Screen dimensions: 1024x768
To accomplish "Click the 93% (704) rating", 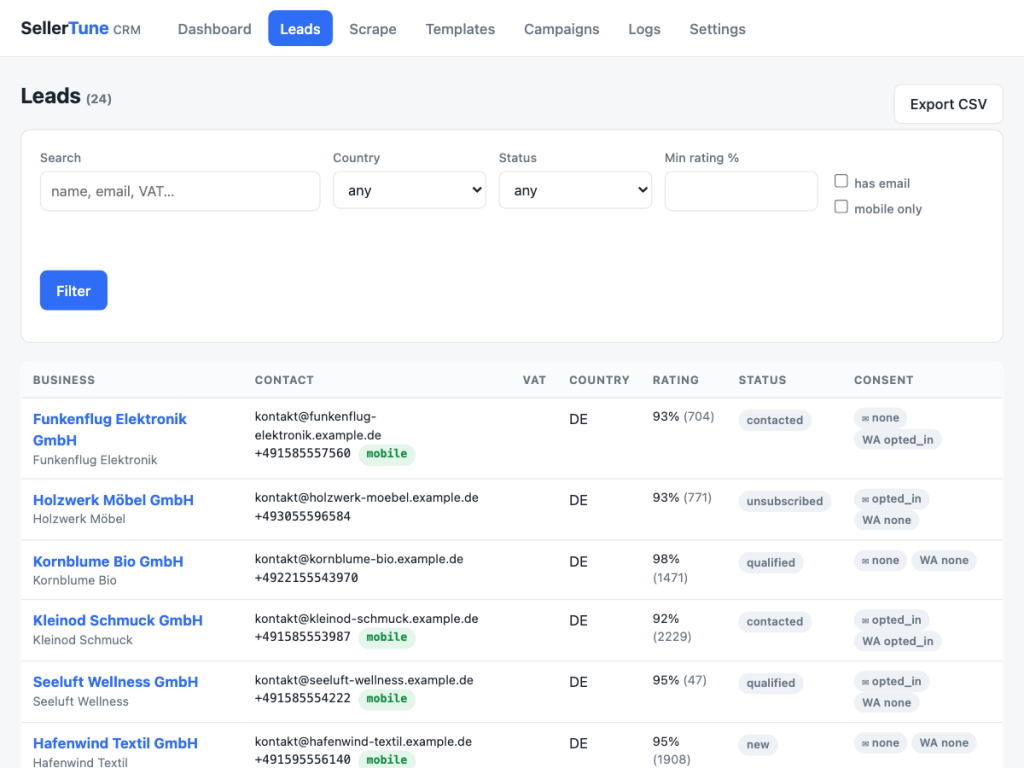I will coord(683,416).
